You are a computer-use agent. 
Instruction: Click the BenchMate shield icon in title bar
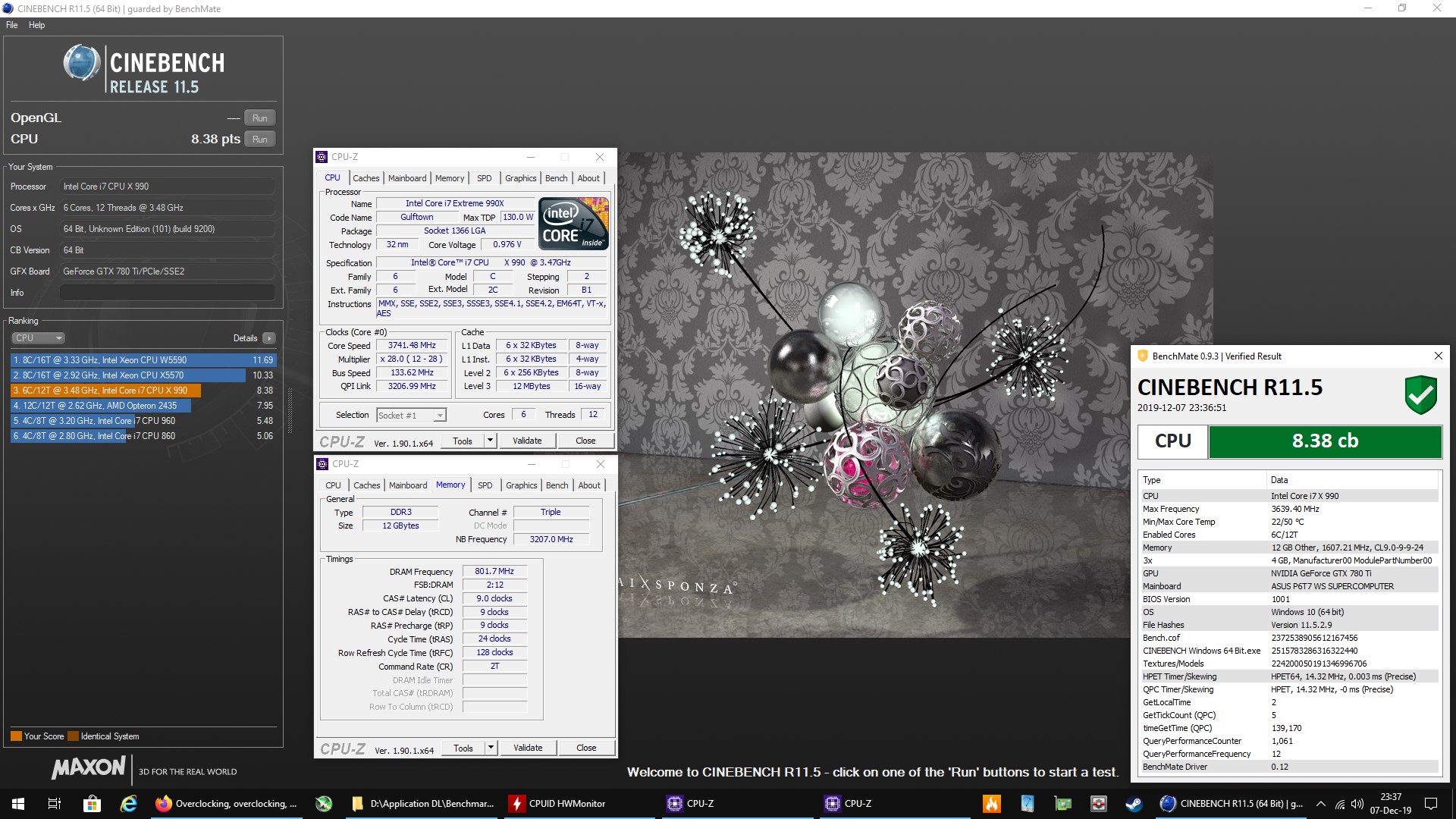pyautogui.click(x=1143, y=356)
